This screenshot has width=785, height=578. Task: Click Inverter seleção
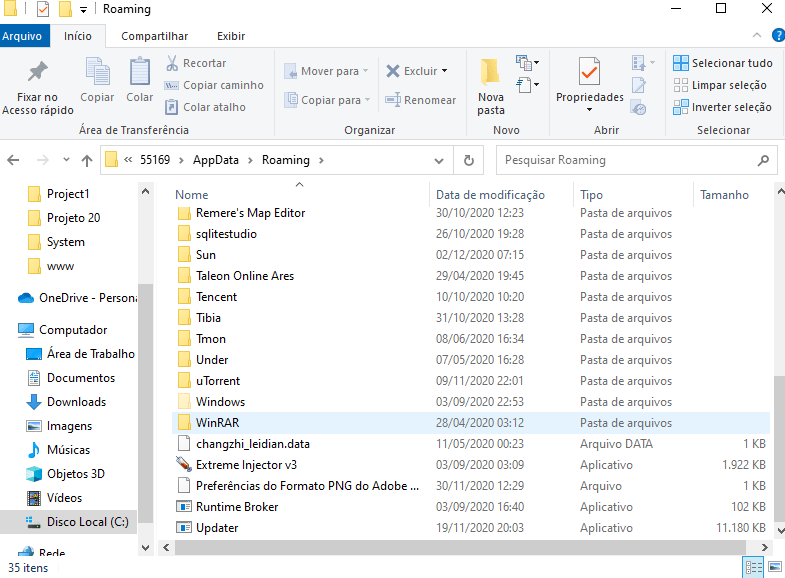click(x=722, y=107)
